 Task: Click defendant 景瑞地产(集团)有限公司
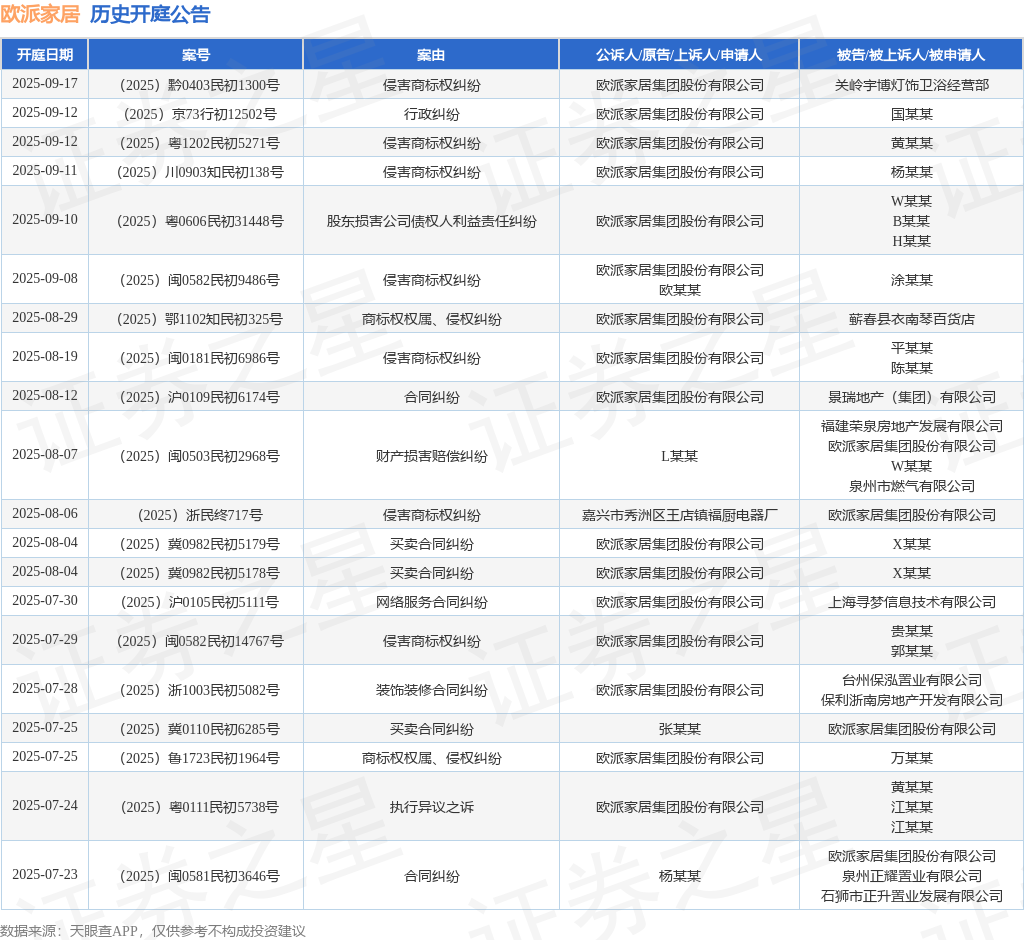pos(912,397)
